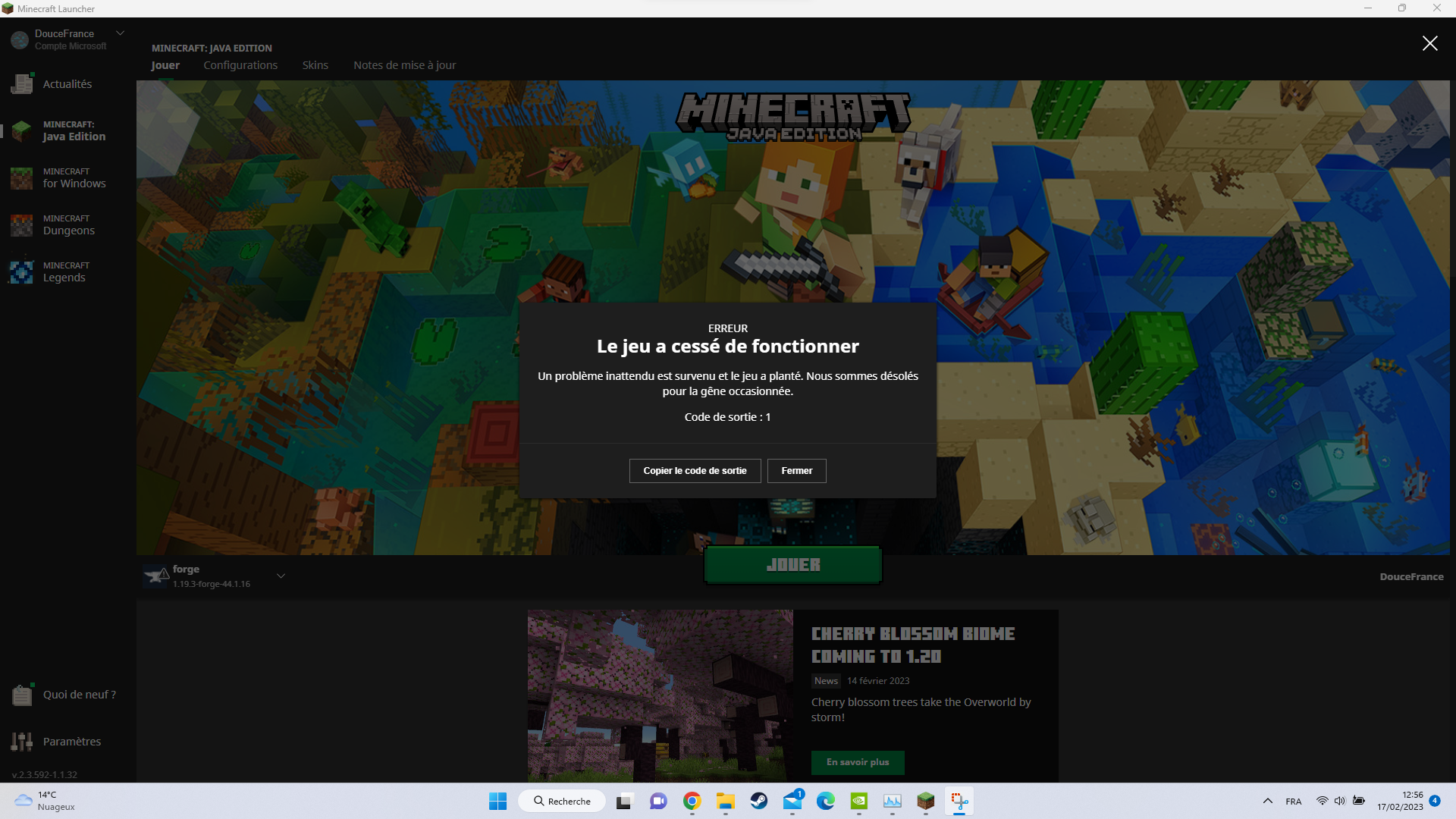
Task: Show hidden system tray icons
Action: [x=1267, y=802]
